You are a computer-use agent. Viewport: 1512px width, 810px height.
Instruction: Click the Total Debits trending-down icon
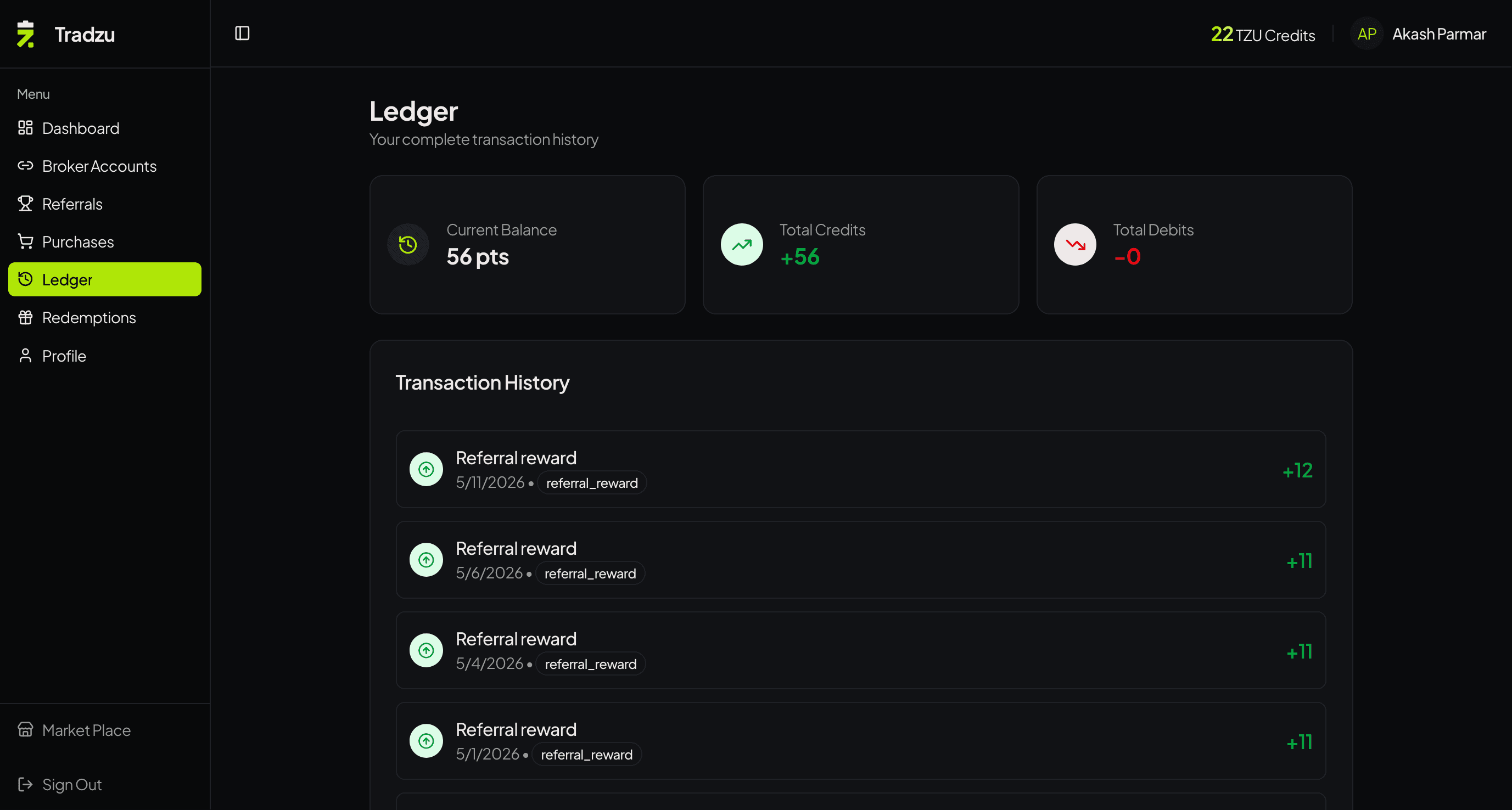[1076, 245]
